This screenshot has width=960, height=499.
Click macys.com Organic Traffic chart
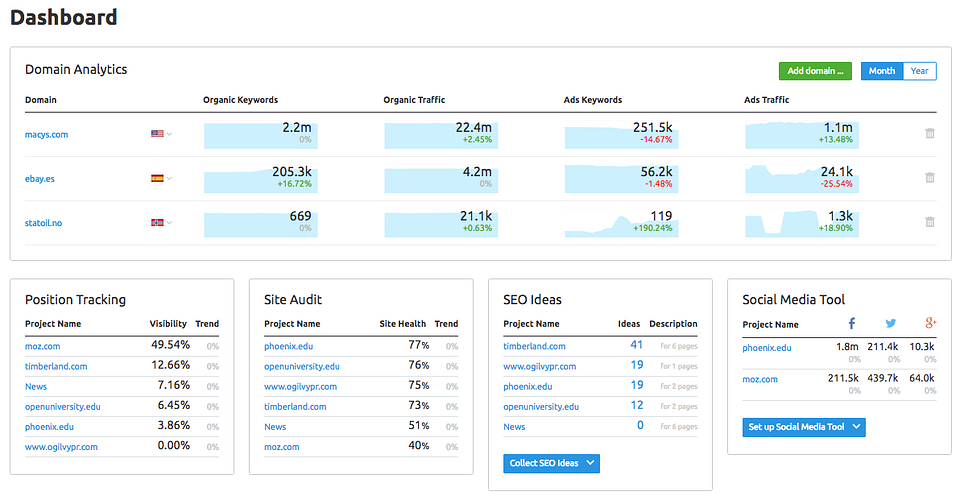click(x=440, y=134)
